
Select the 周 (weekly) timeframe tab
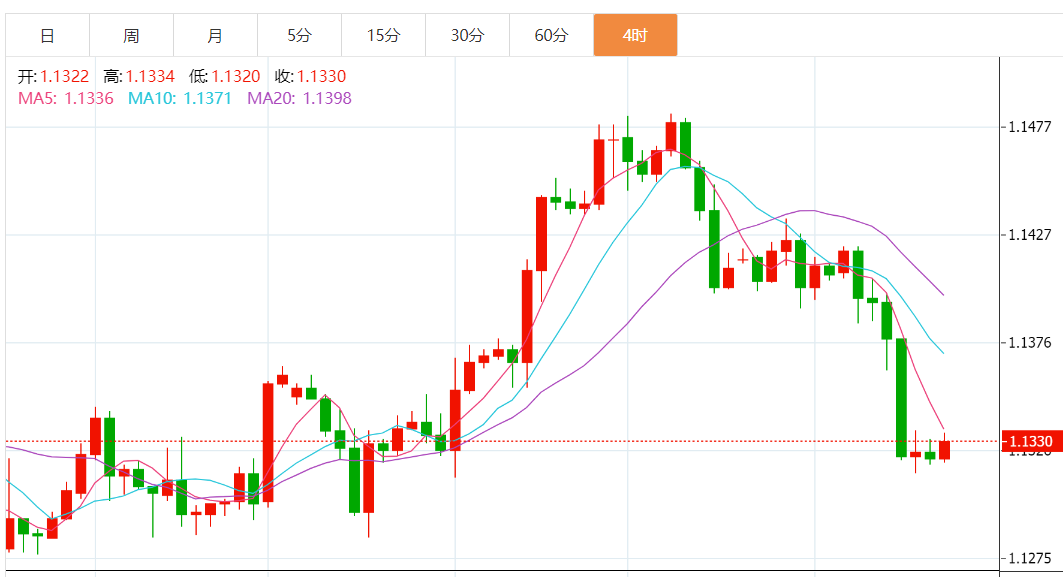pyautogui.click(x=131, y=36)
